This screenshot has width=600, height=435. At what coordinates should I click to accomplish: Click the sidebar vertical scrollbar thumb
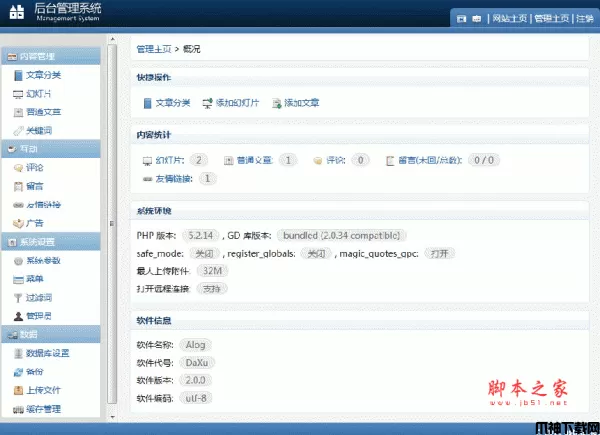[x=112, y=224]
